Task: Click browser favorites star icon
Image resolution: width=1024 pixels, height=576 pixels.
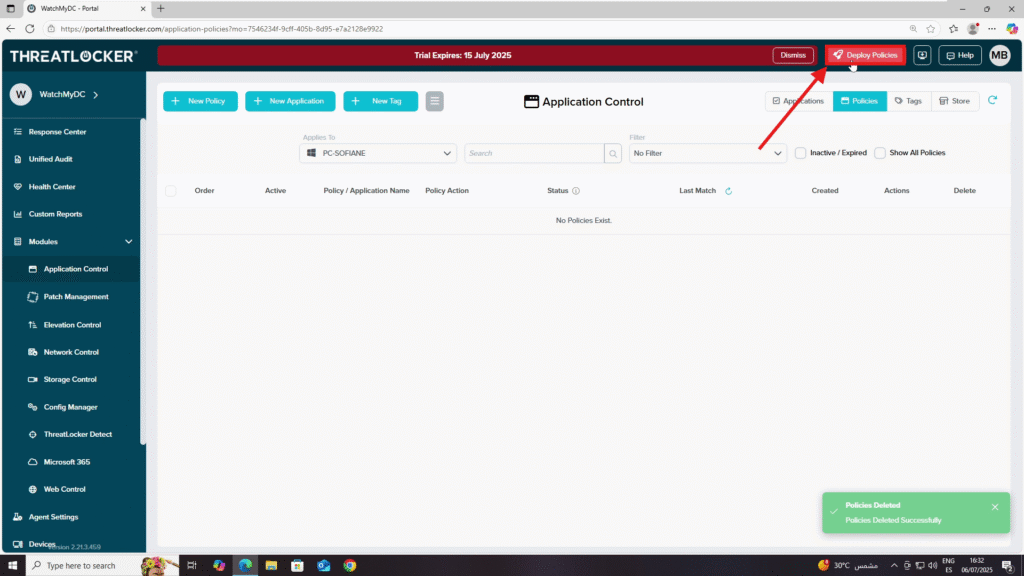Action: point(931,29)
